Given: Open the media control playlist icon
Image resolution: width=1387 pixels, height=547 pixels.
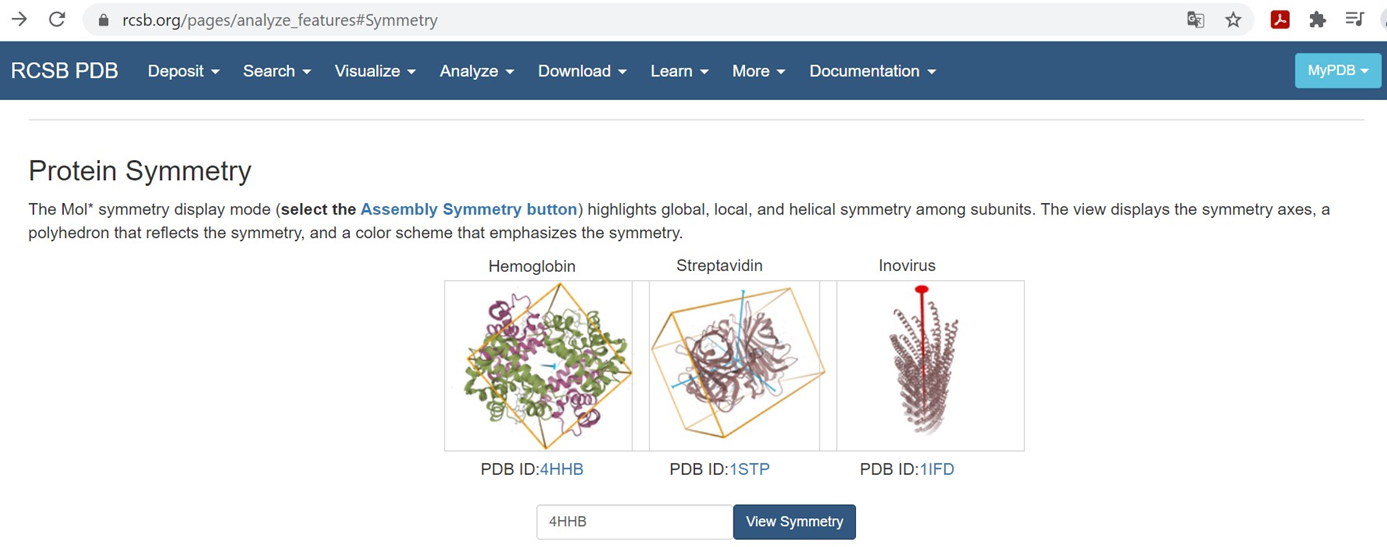Looking at the screenshot, I should pyautogui.click(x=1355, y=20).
